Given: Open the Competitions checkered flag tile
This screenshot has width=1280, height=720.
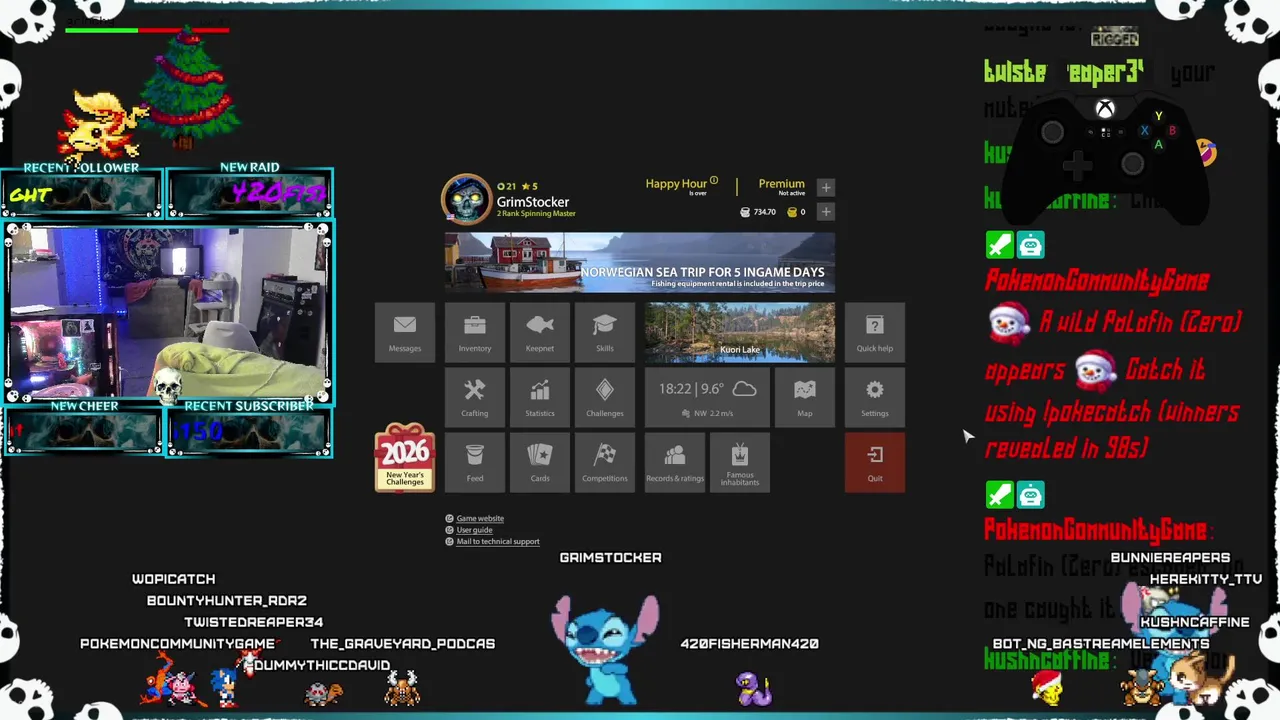Looking at the screenshot, I should tap(605, 463).
